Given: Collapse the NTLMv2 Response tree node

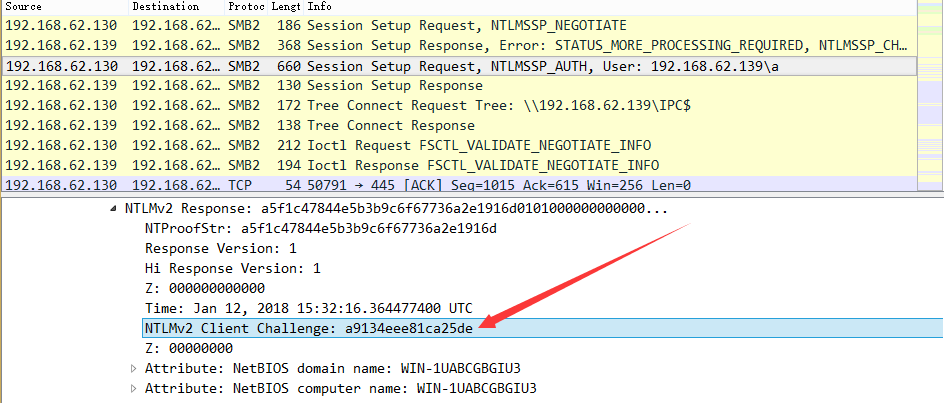Looking at the screenshot, I should click(114, 209).
